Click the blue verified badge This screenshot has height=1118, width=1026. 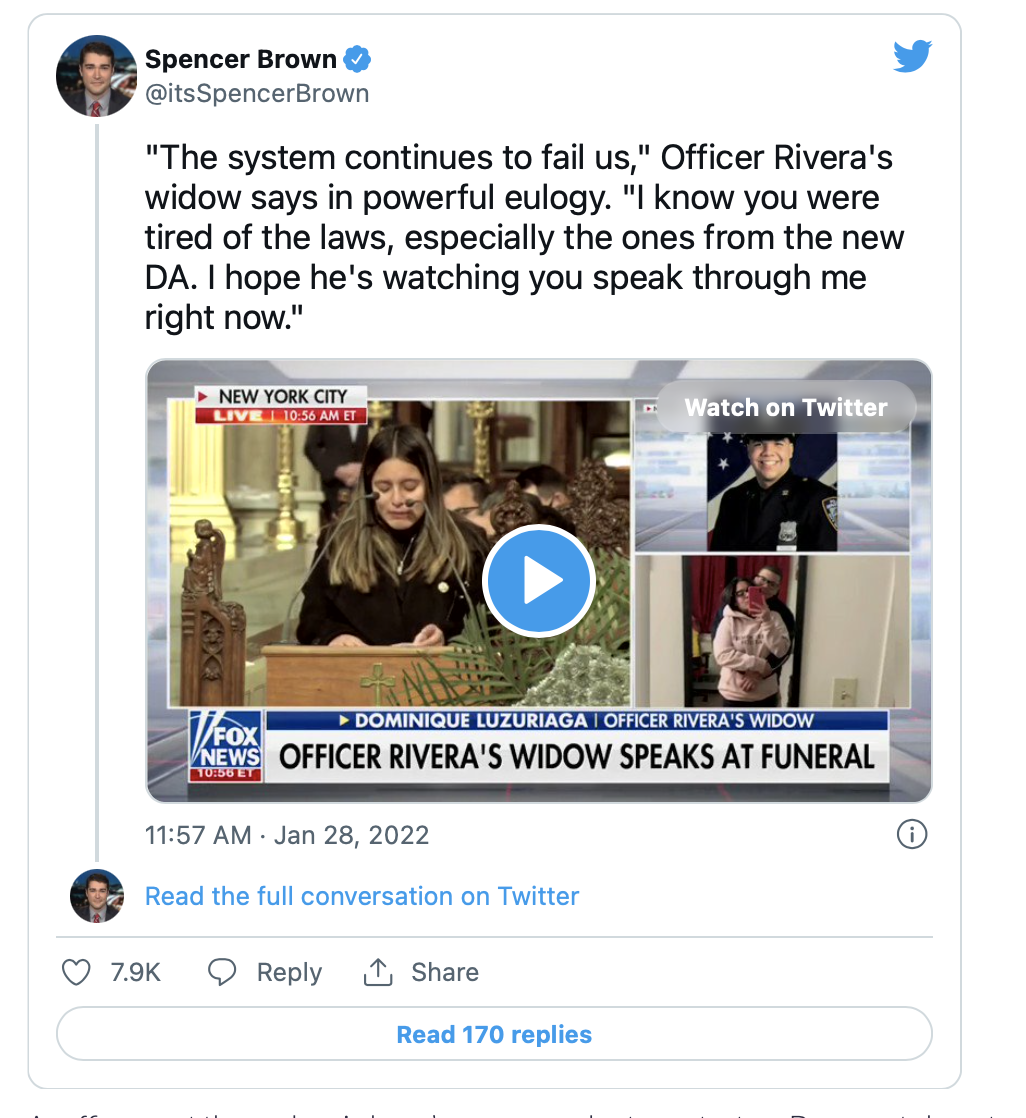coord(358,60)
